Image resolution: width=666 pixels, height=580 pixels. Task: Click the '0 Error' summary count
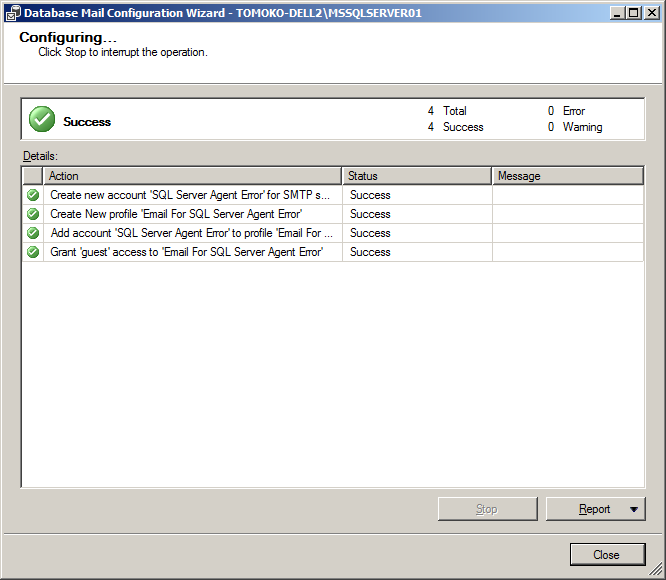[567, 111]
